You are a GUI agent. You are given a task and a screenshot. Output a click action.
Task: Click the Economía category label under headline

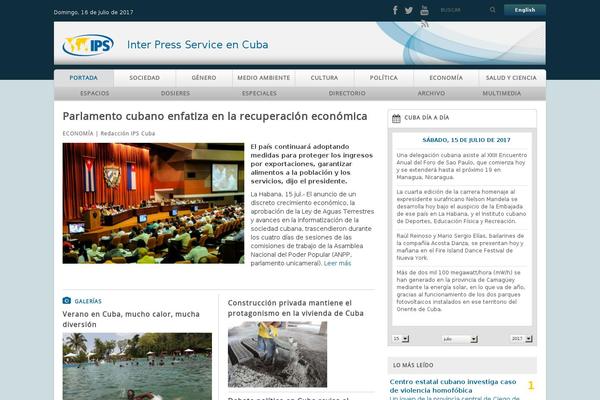pos(78,134)
